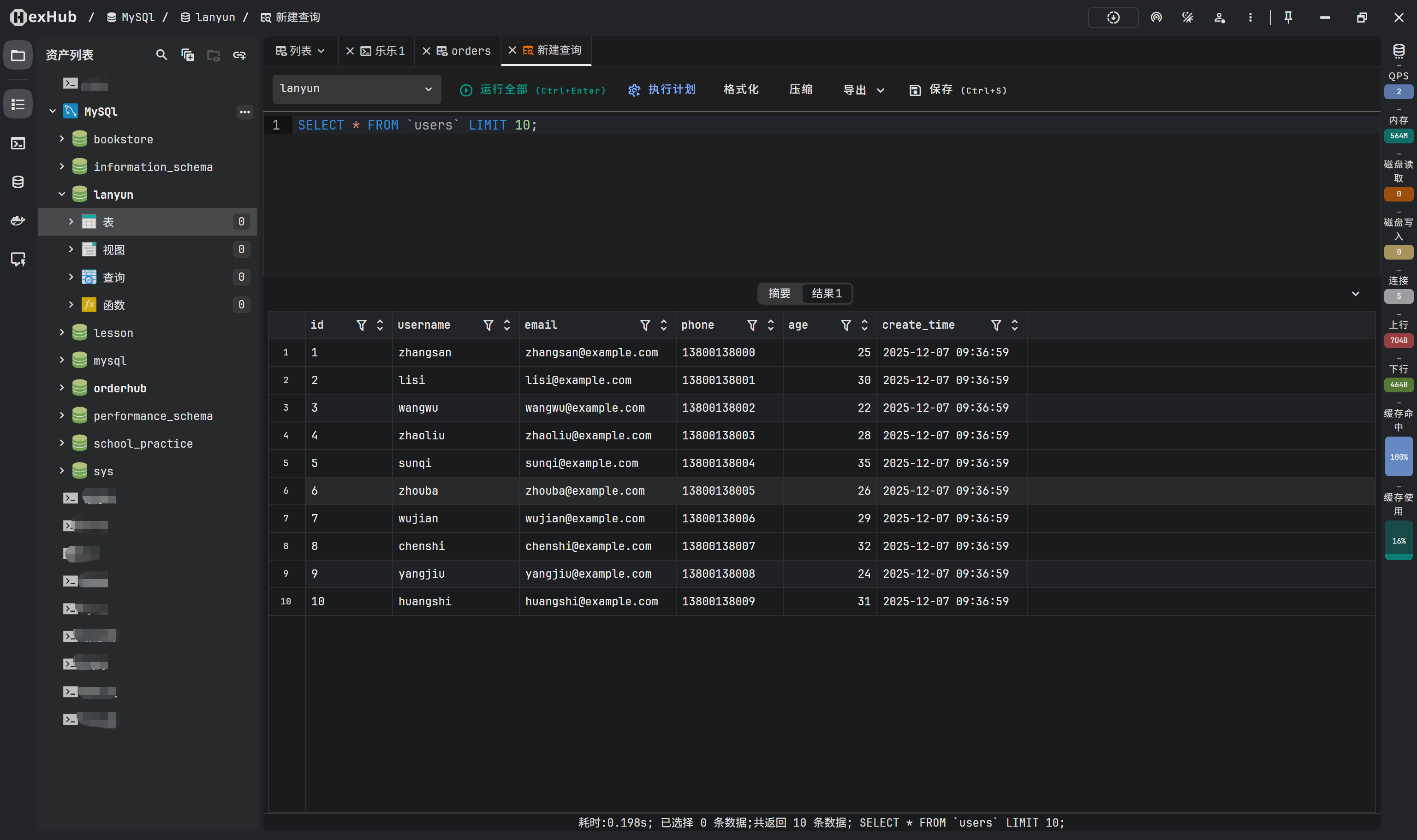The width and height of the screenshot is (1417, 840).
Task: Open the database icon in left sidebar
Action: click(x=18, y=182)
